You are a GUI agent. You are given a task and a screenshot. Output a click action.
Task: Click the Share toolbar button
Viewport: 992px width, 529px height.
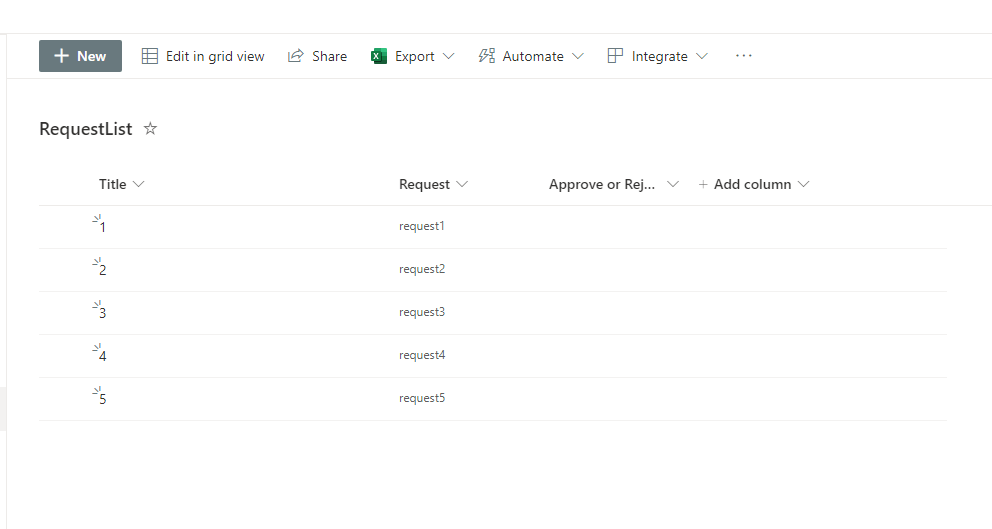click(317, 56)
